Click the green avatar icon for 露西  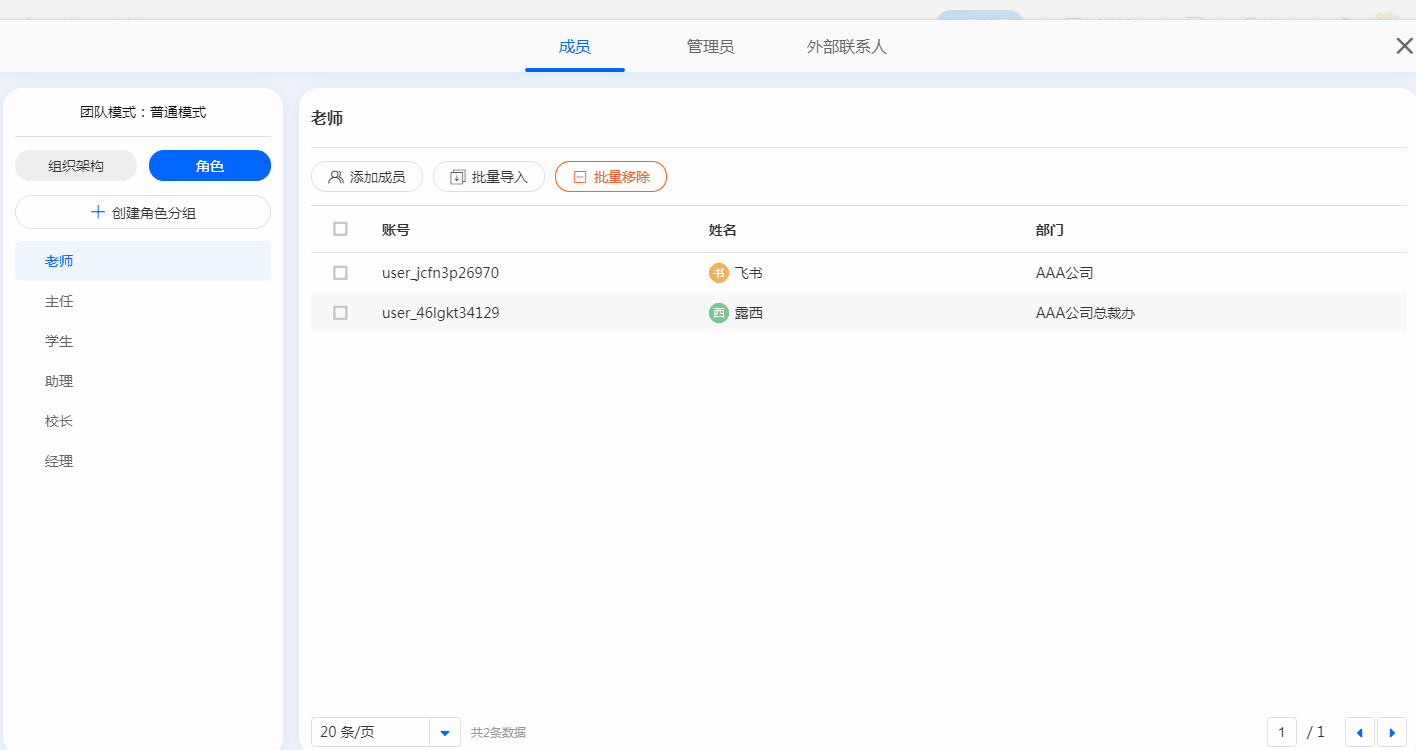[x=718, y=313]
